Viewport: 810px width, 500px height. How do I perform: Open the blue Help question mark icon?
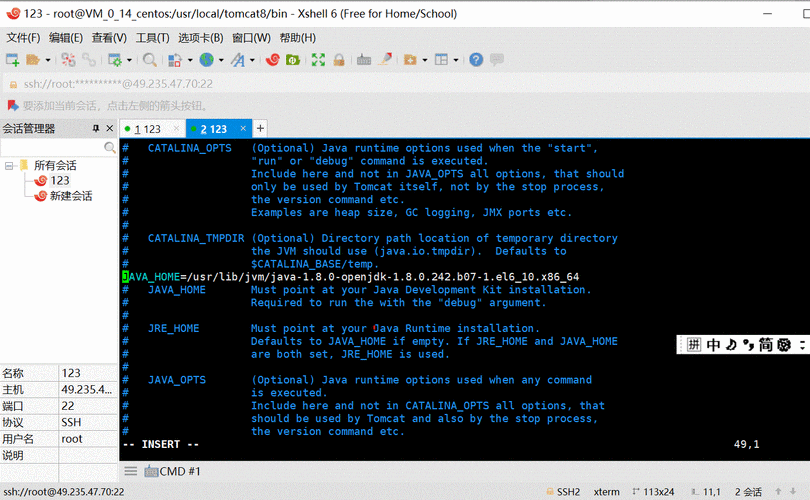(x=476, y=60)
